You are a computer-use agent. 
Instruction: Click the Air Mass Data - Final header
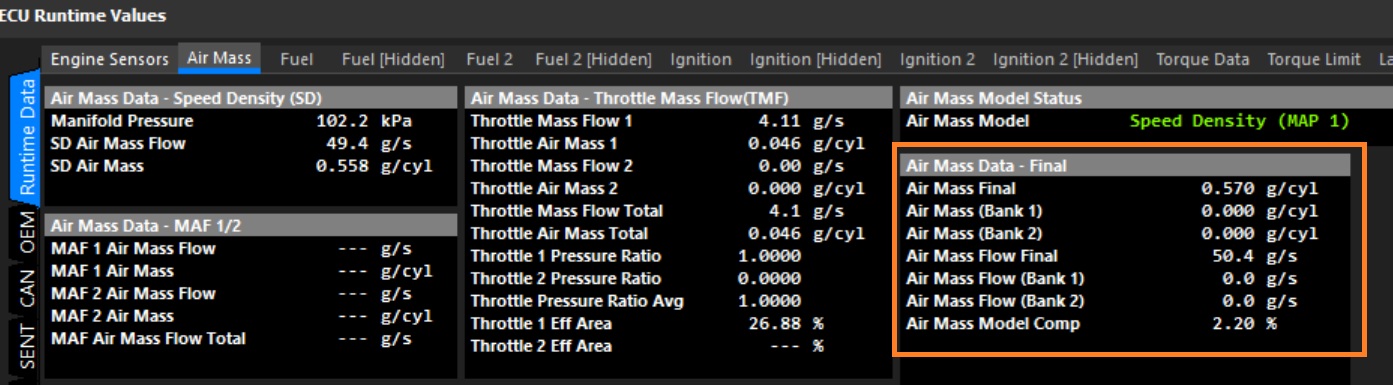pos(1126,166)
